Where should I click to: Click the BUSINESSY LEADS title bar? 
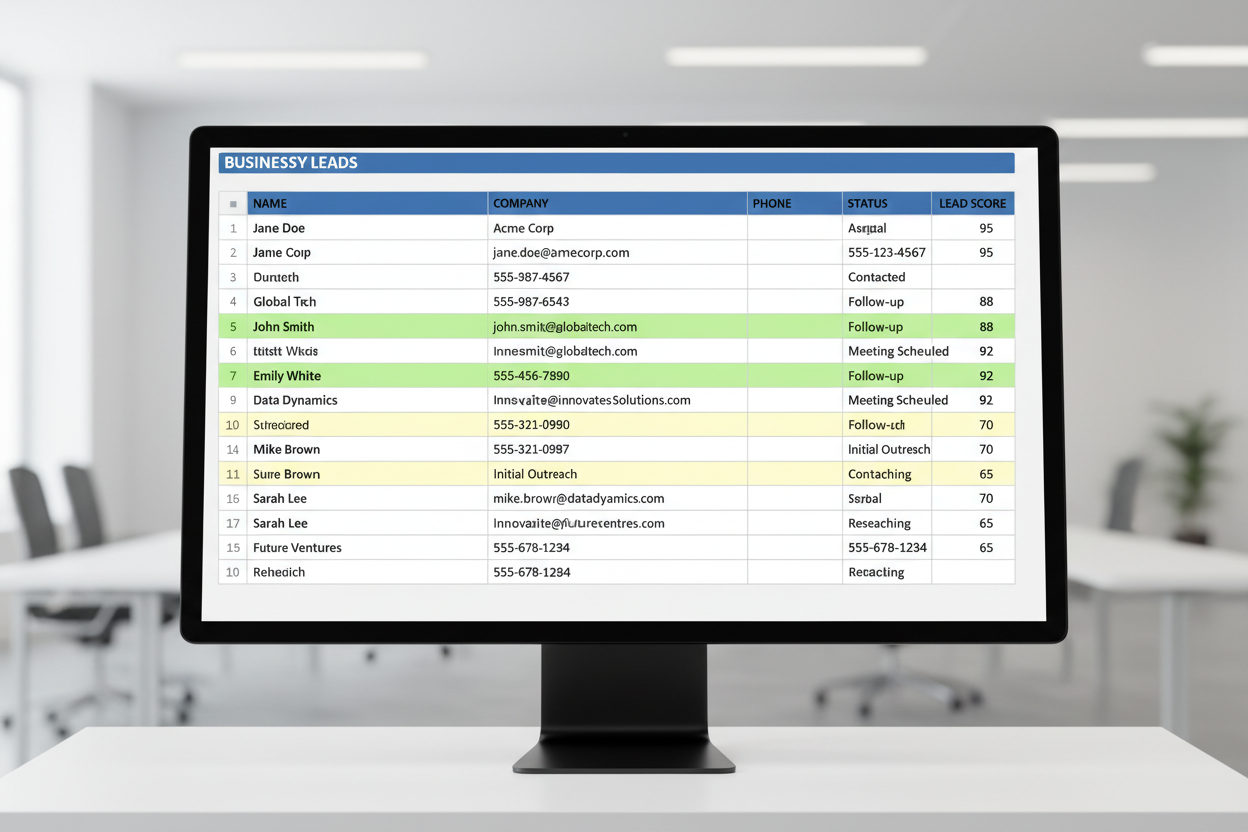tap(616, 163)
